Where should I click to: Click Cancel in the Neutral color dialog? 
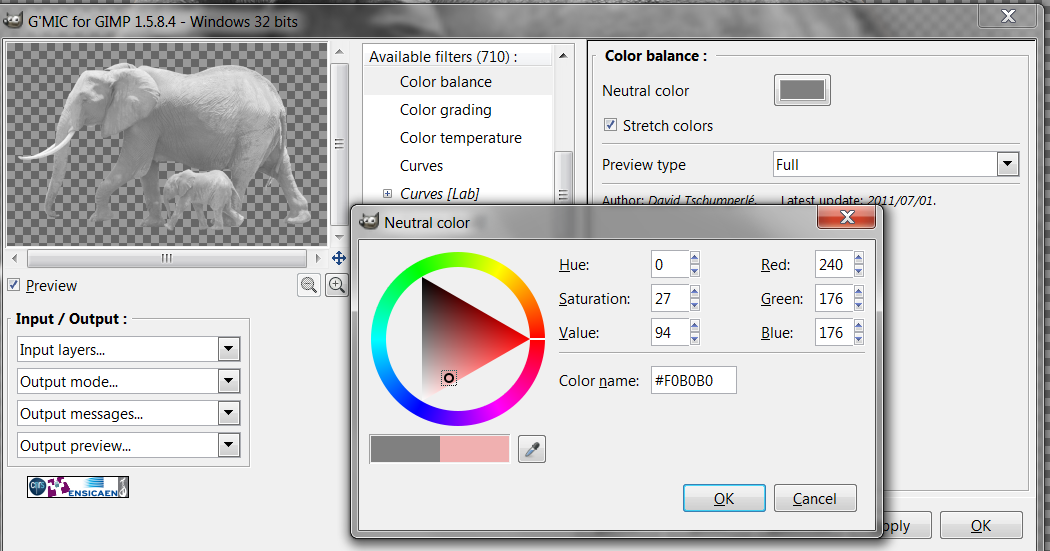815,498
